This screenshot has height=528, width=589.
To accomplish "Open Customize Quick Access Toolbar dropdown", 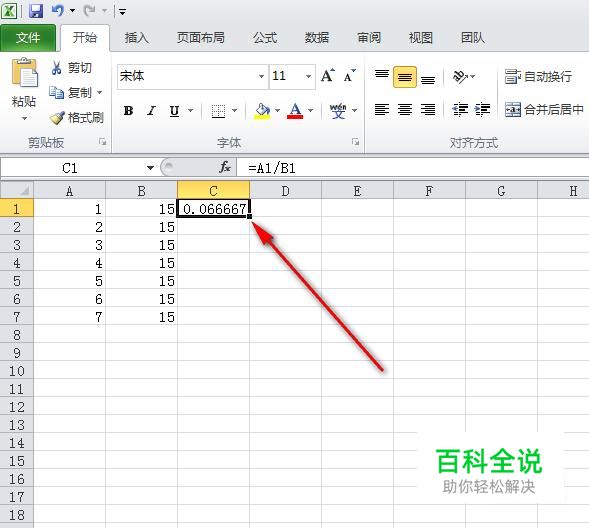I will [x=122, y=12].
